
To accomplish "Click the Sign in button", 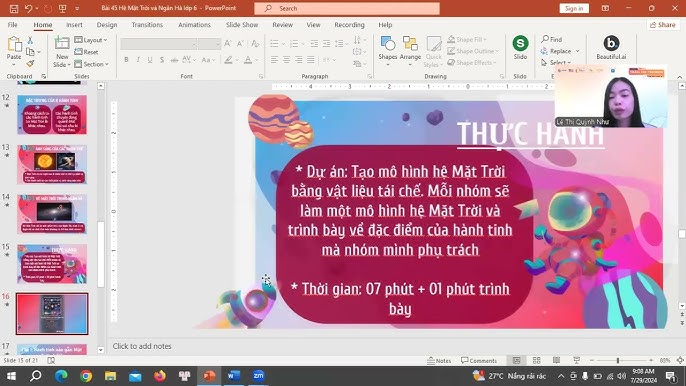I will pyautogui.click(x=574, y=8).
